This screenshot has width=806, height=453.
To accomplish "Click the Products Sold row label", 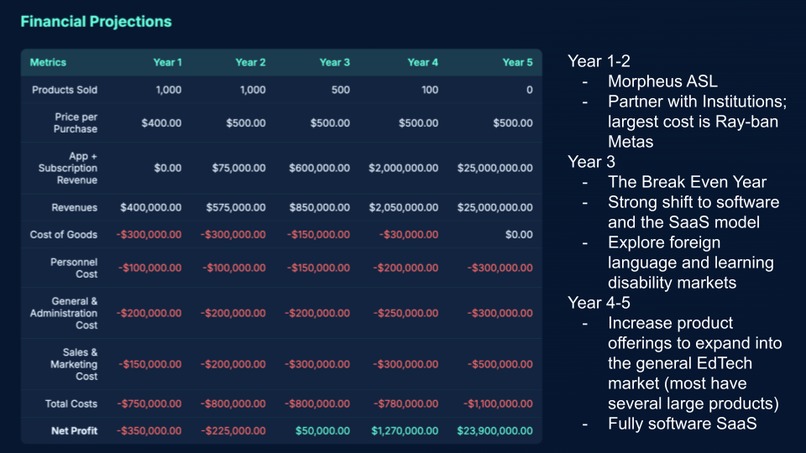I will coord(64,89).
